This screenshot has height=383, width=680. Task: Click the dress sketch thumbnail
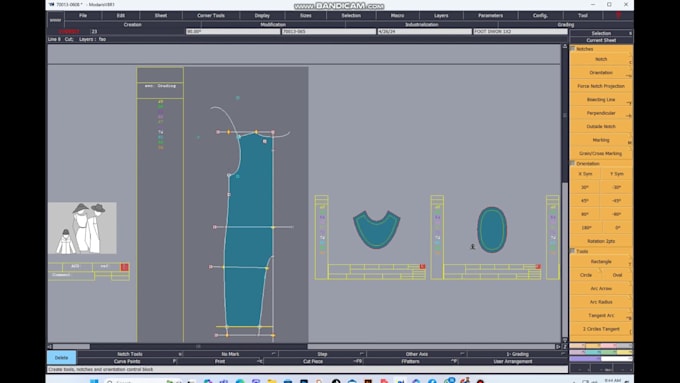82,228
